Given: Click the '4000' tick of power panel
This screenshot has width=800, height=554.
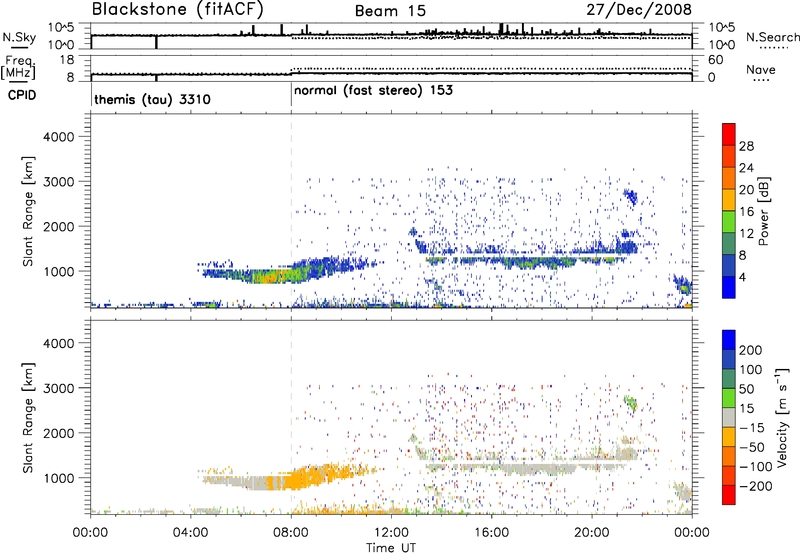Looking at the screenshot, I should coord(59,137).
